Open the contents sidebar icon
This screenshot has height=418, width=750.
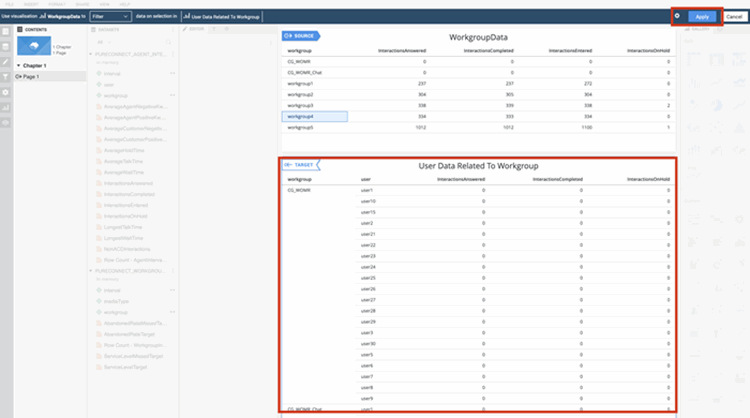coord(6,32)
